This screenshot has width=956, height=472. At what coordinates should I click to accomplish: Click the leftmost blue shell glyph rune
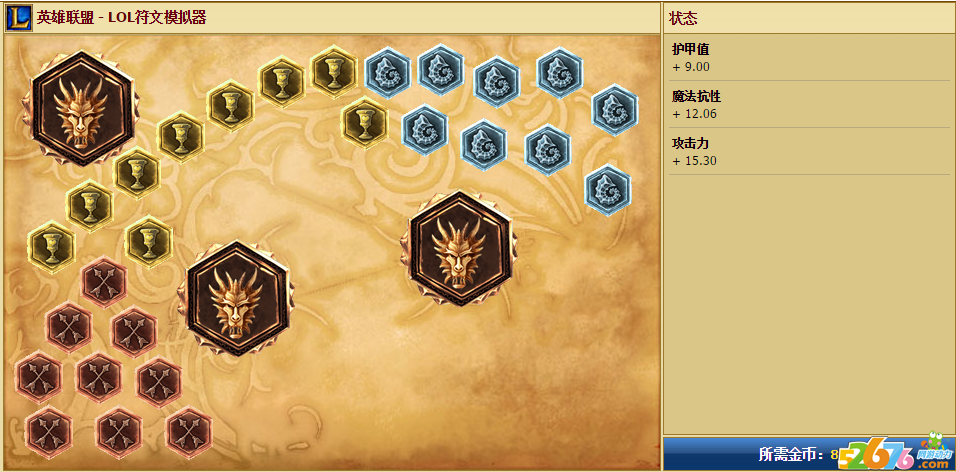(388, 73)
